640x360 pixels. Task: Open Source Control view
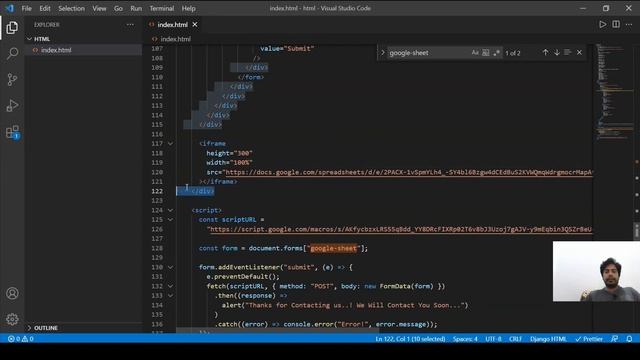pyautogui.click(x=12, y=79)
